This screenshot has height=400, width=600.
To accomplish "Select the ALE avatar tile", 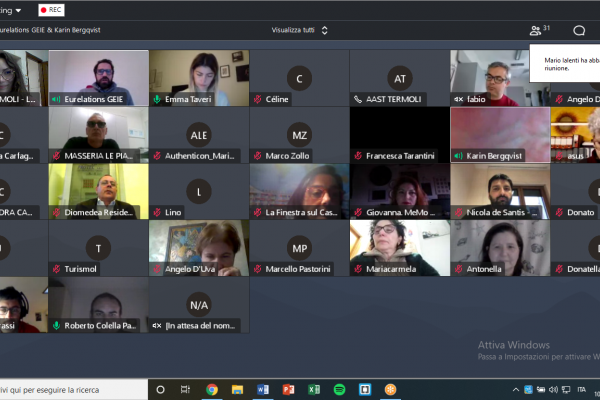I will [x=199, y=135].
